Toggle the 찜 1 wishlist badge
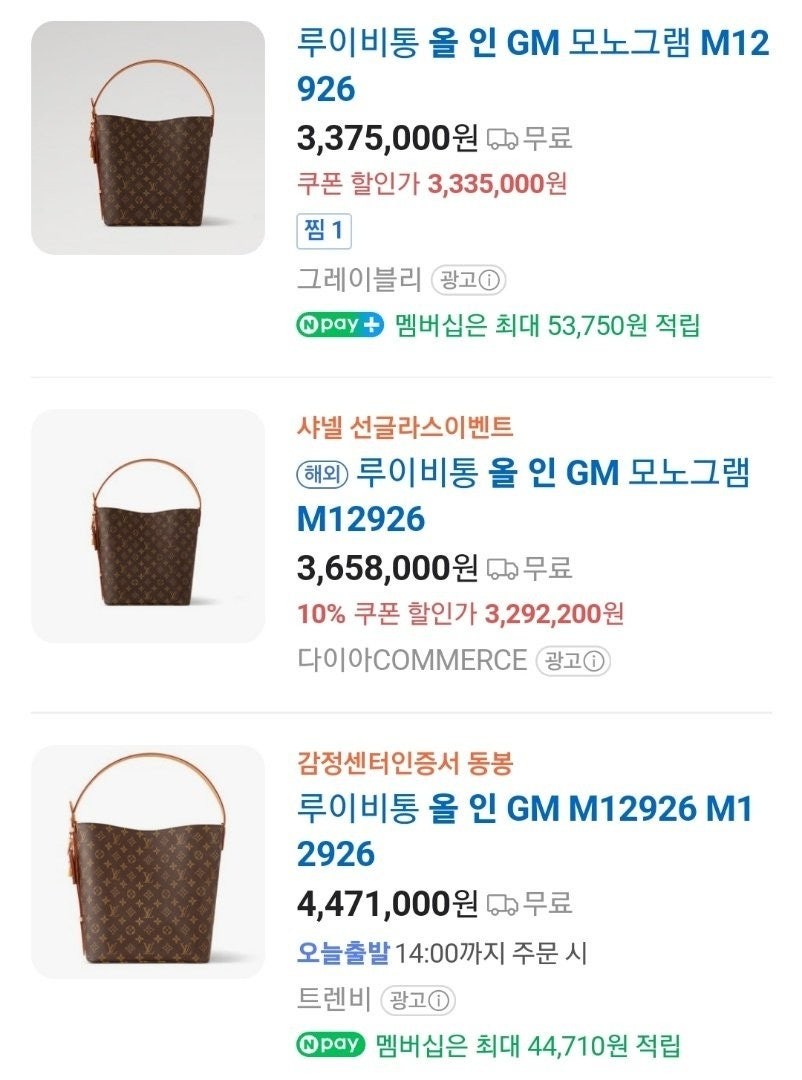This screenshot has height=1080, width=802. (324, 231)
